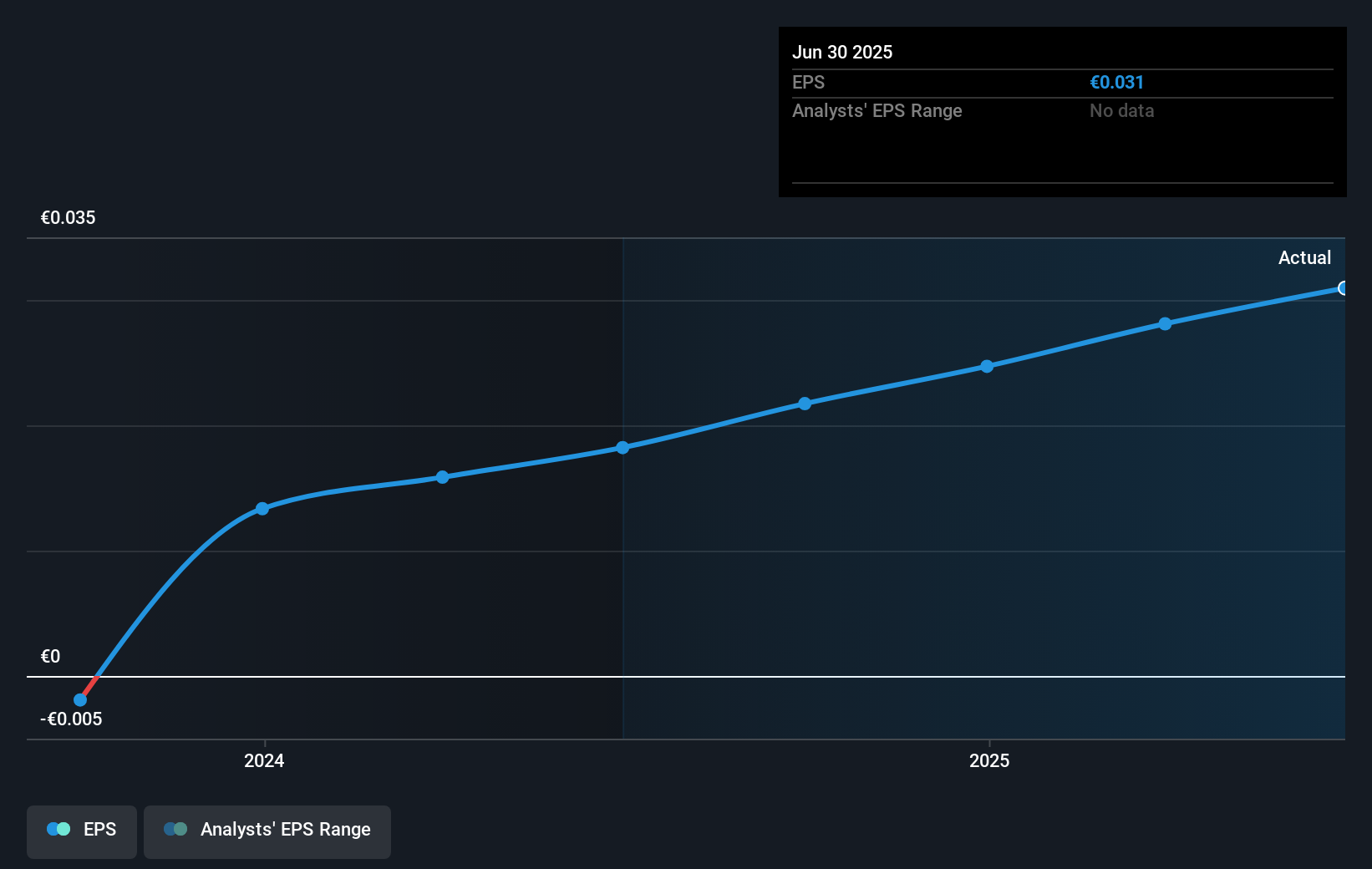Select the EPS point after the 2025 label
Viewport: 1372px width, 869px height.
[x=1165, y=324]
